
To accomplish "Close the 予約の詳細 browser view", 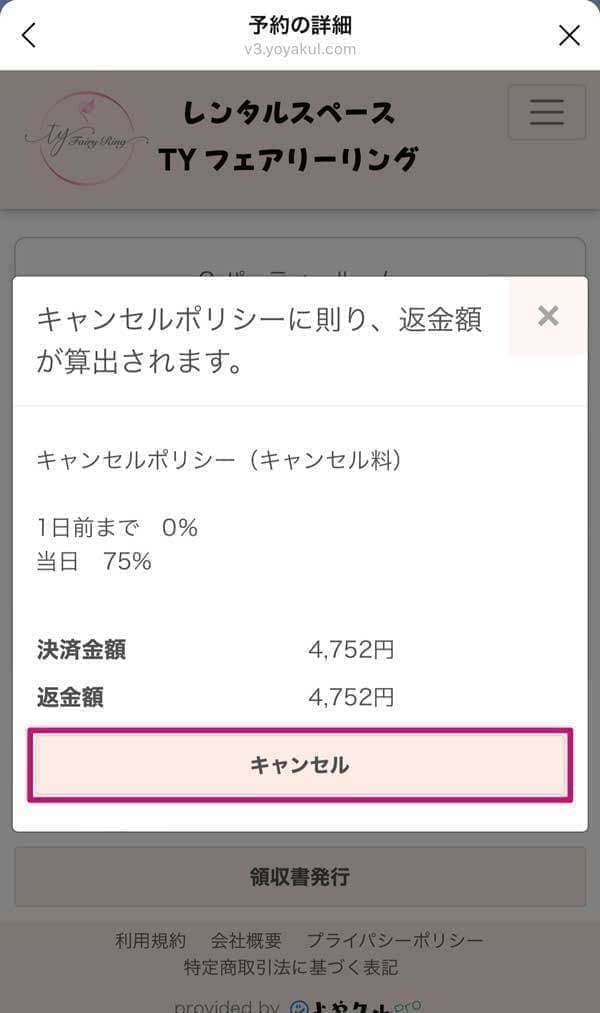I will point(569,36).
